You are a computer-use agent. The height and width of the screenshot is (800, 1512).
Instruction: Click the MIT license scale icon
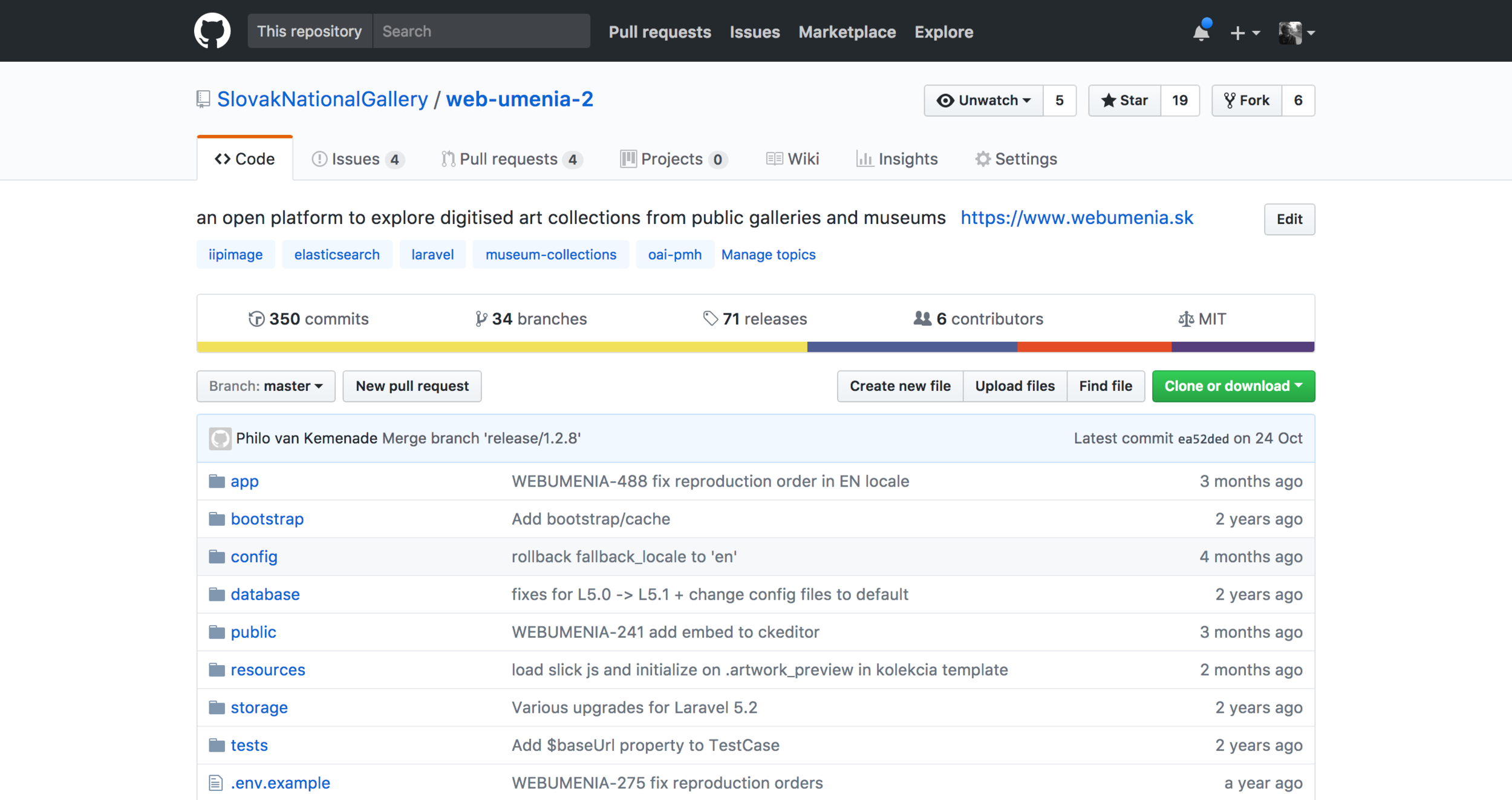(x=1185, y=319)
